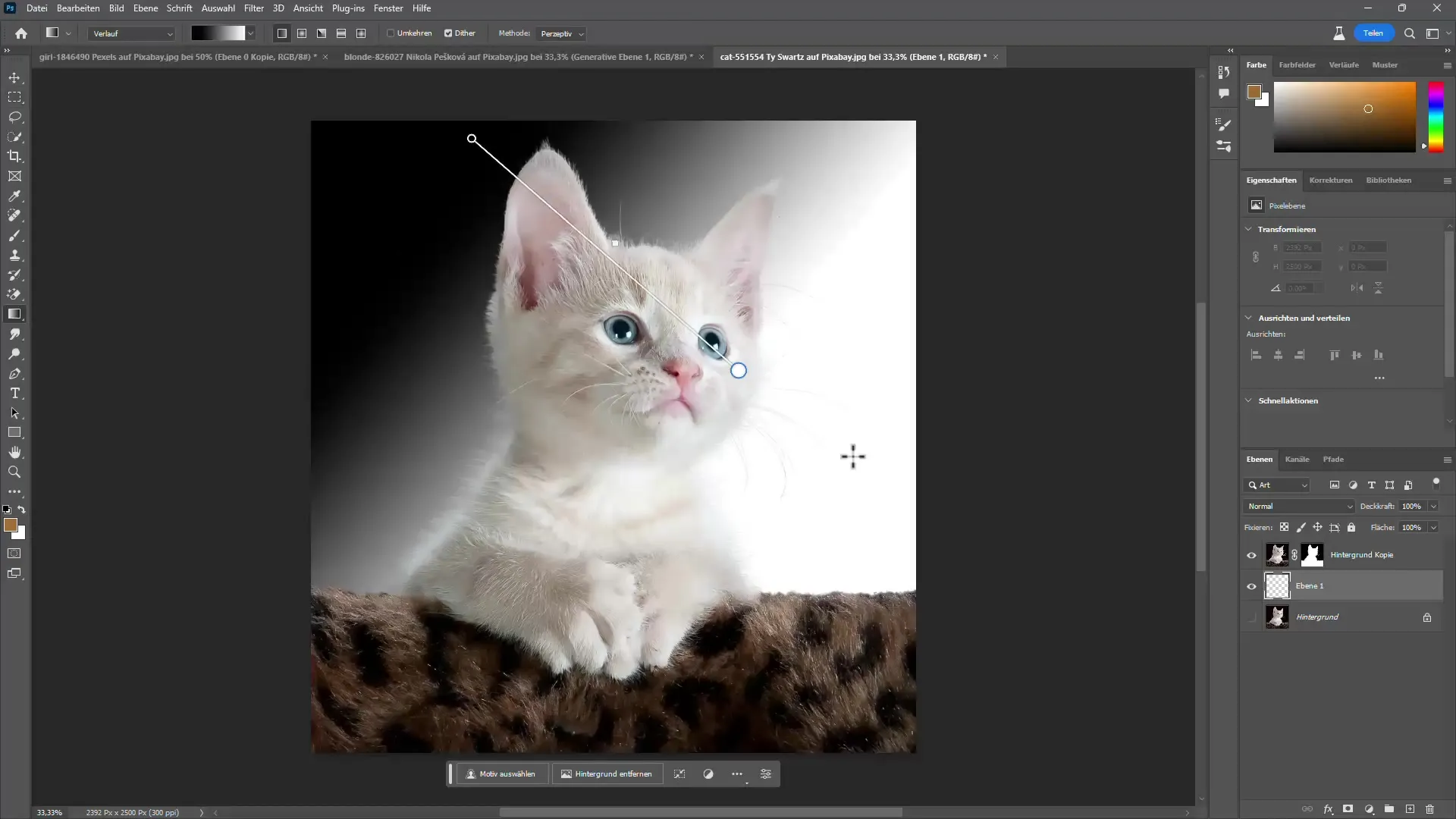Select the Move tool in toolbar
1456x819 pixels.
[x=15, y=77]
